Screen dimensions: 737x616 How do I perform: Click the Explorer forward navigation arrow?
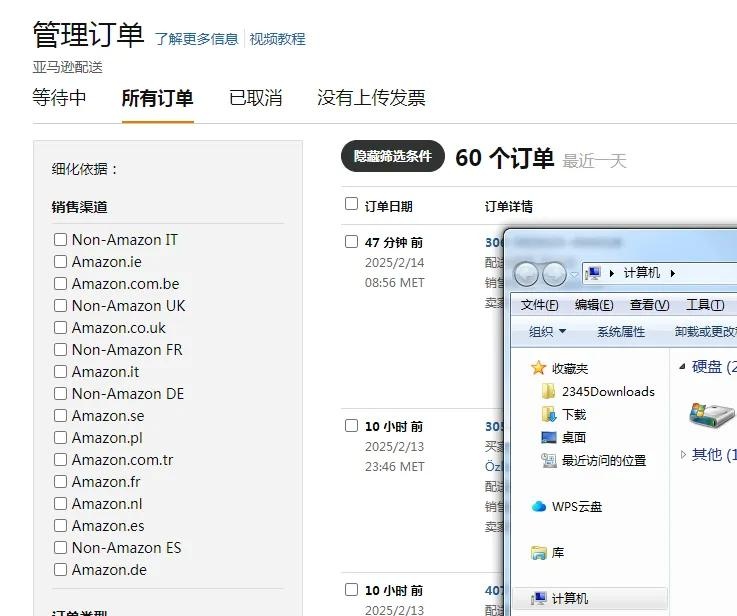click(x=554, y=274)
